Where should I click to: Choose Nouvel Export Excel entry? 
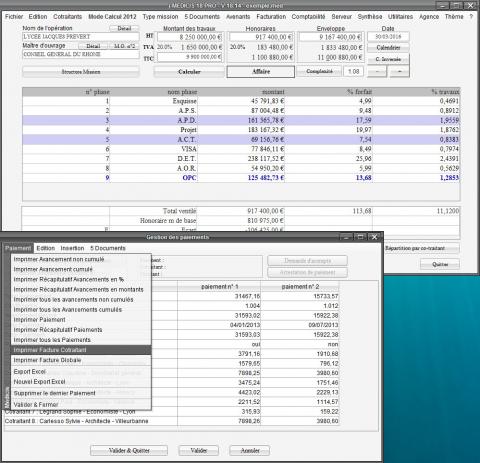coord(81,382)
